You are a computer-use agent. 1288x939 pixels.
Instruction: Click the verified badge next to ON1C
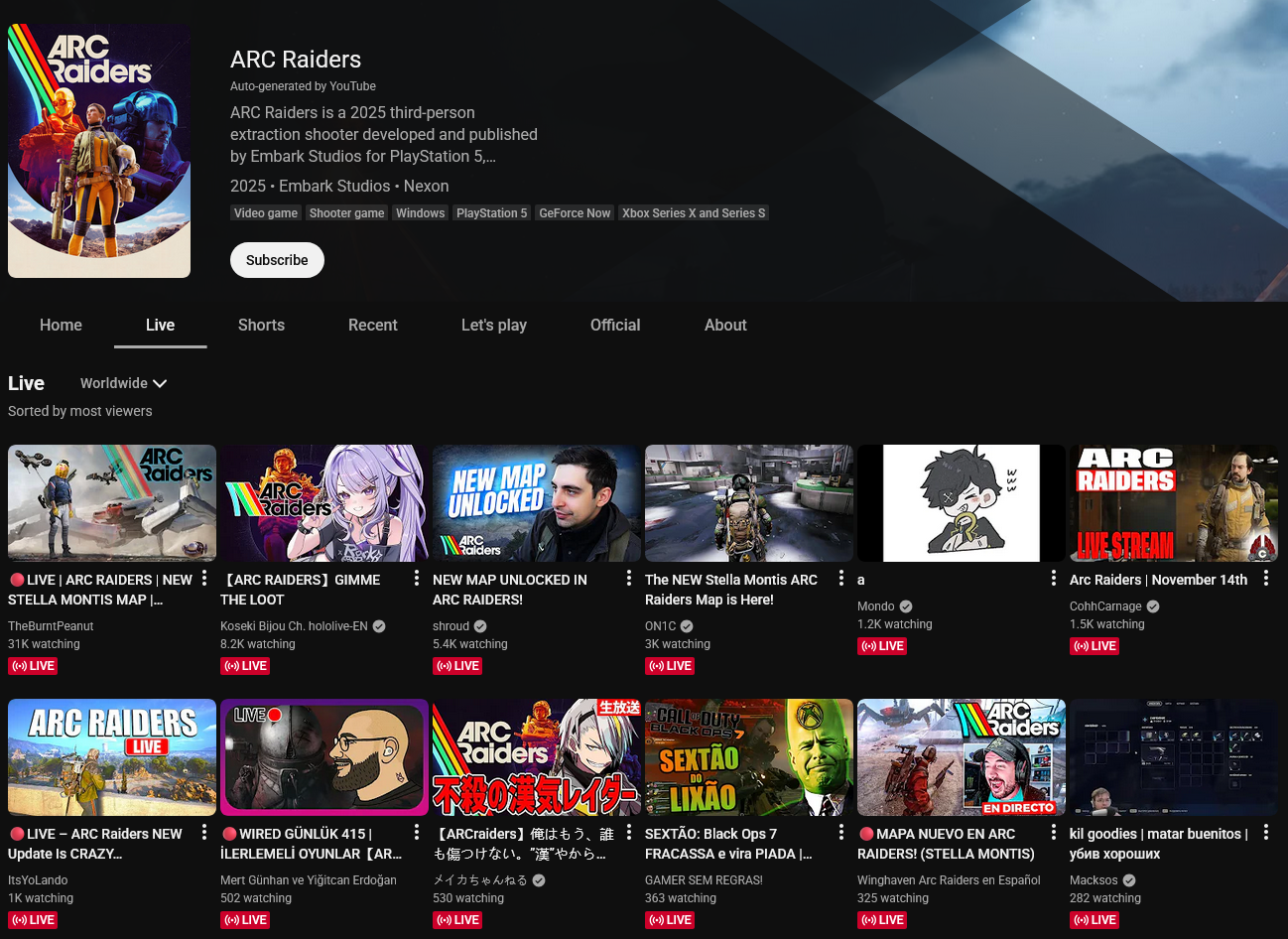pos(687,626)
